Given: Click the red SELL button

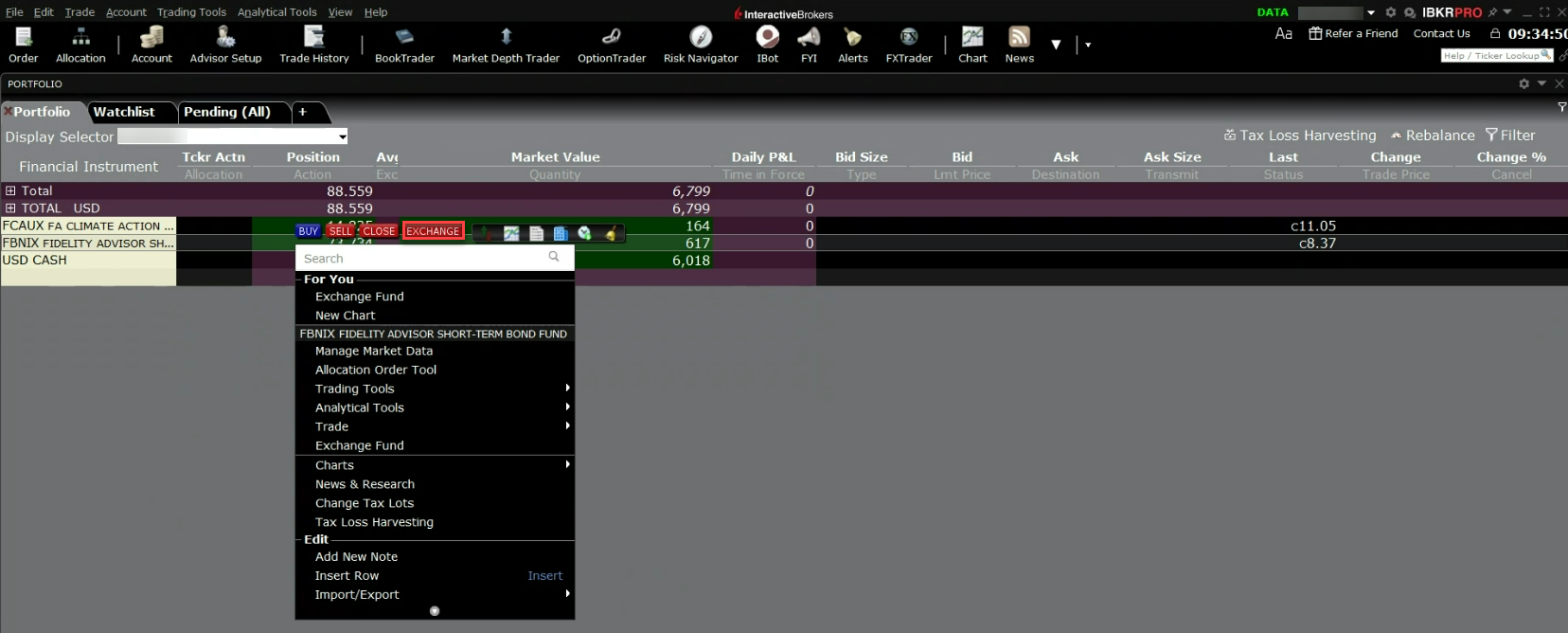Looking at the screenshot, I should tap(340, 231).
